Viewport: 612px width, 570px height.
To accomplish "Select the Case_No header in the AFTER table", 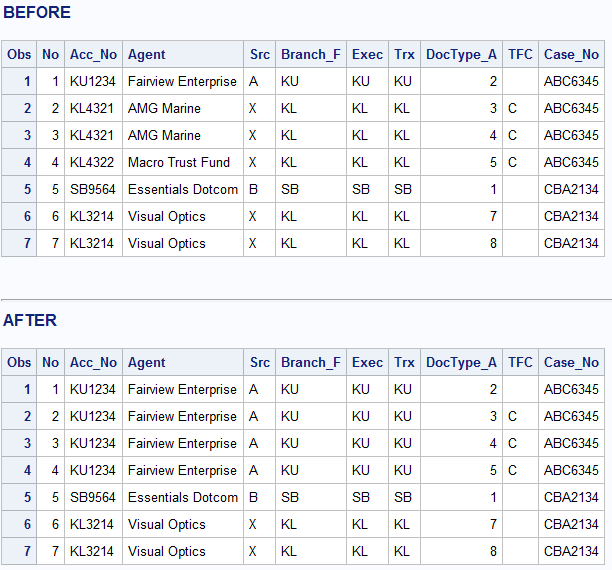I will [571, 362].
